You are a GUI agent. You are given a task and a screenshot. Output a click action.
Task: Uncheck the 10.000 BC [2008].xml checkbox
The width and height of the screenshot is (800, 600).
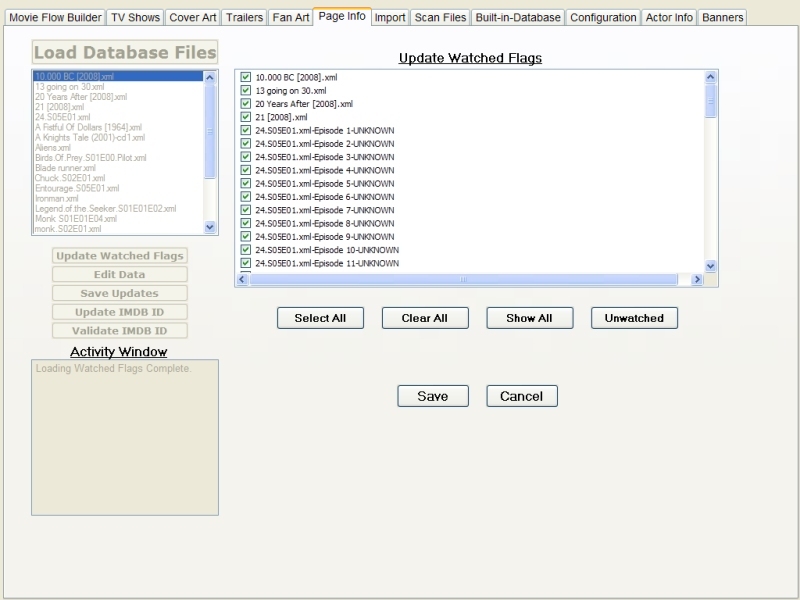(245, 78)
